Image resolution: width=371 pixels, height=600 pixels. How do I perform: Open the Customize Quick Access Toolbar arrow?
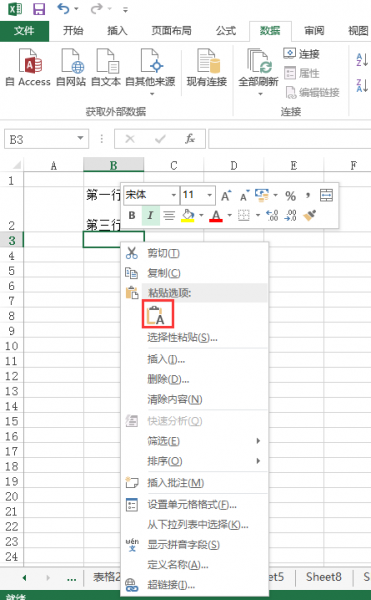tap(125, 9)
